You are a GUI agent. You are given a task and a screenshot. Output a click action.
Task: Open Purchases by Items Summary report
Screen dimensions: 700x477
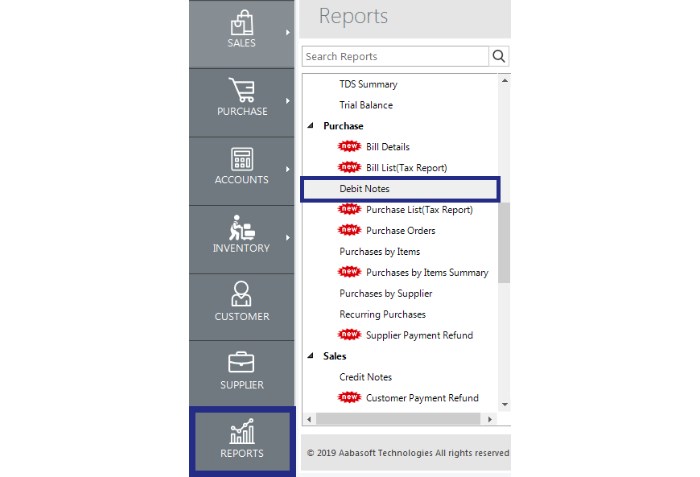click(x=427, y=272)
